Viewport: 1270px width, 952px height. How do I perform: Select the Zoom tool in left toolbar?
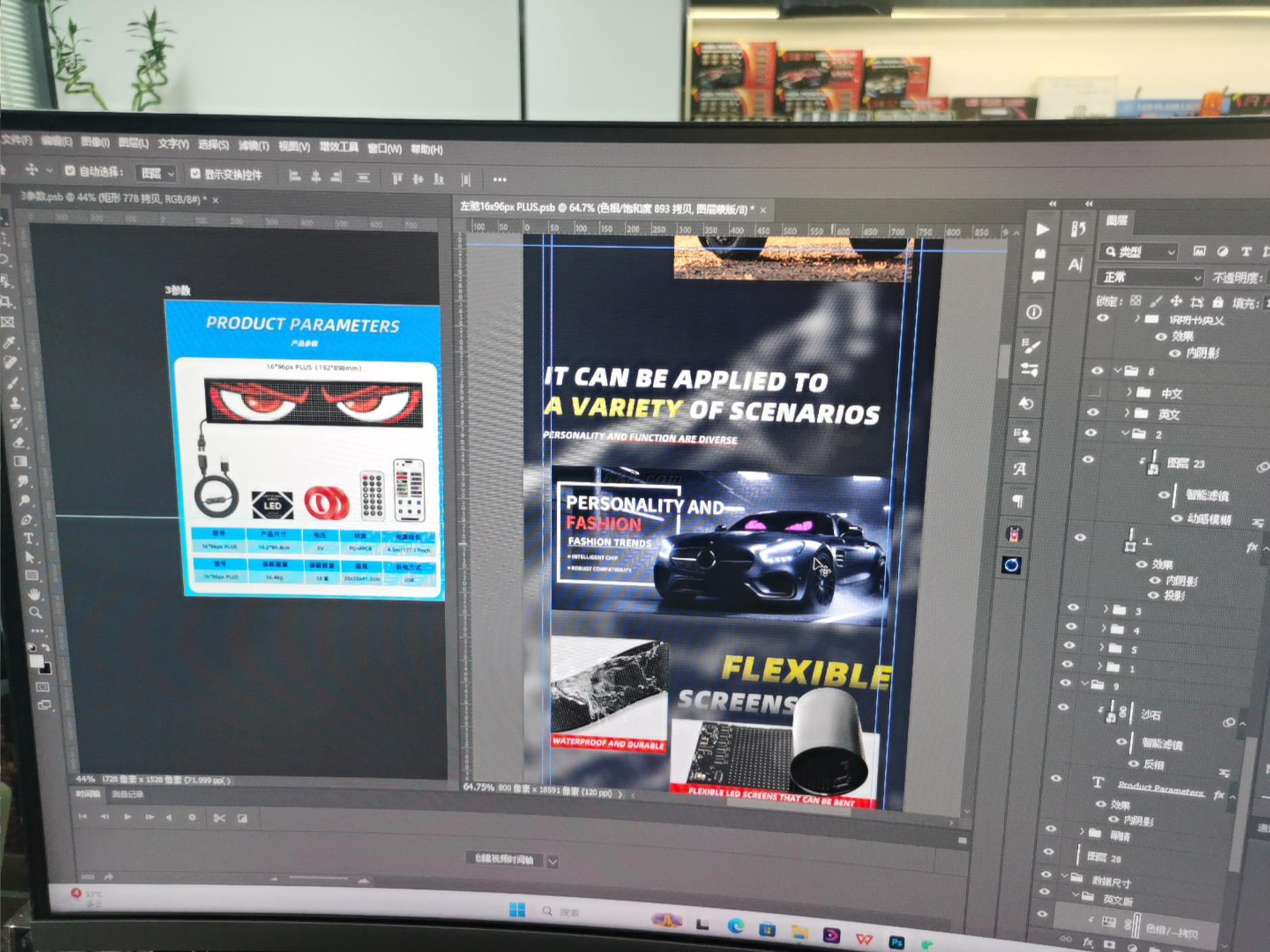35,613
